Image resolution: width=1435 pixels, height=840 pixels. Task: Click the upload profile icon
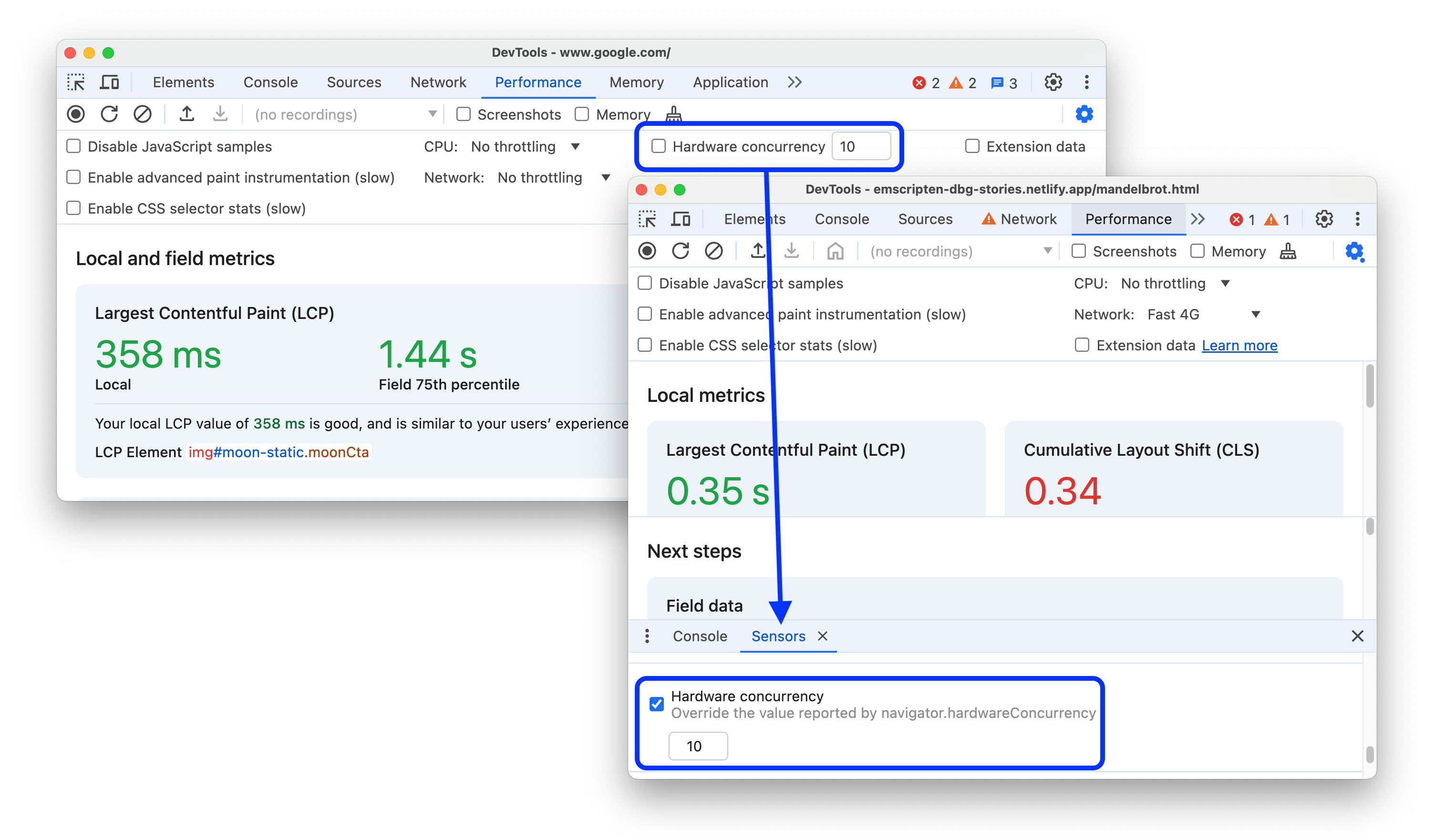coord(187,114)
